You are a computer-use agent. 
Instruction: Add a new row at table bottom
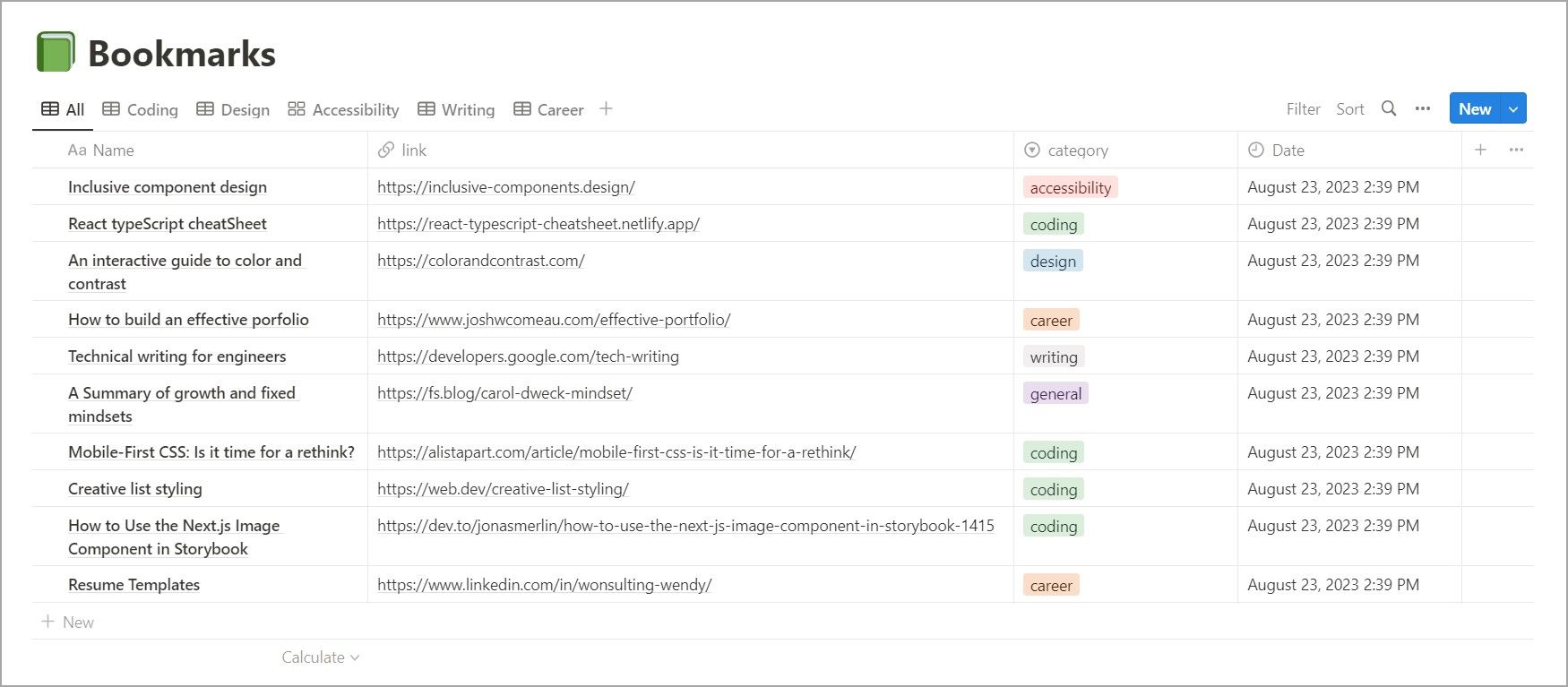(x=69, y=623)
